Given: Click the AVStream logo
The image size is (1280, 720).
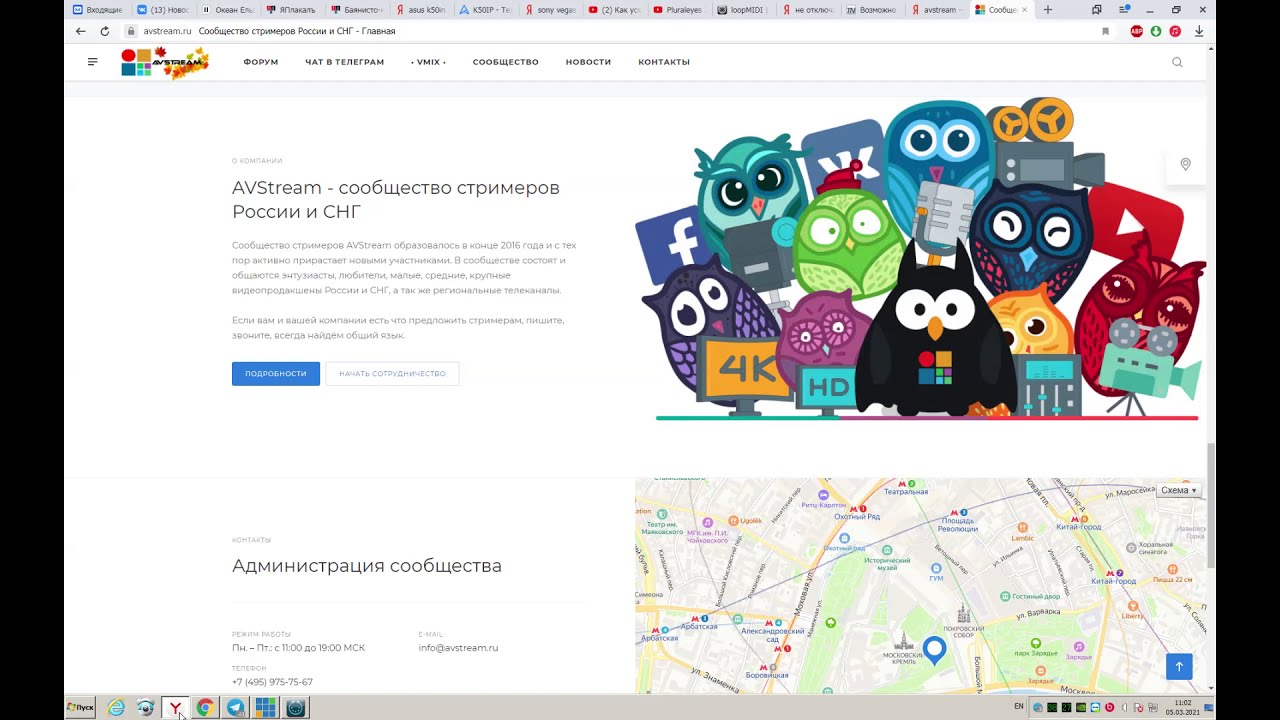Looking at the screenshot, I should pos(165,62).
